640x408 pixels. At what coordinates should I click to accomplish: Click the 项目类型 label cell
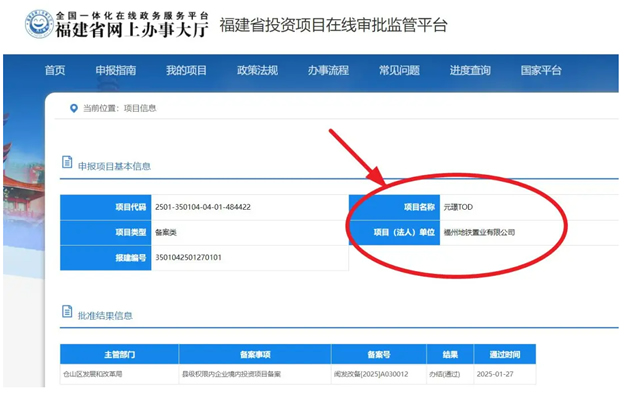pyautogui.click(x=106, y=233)
